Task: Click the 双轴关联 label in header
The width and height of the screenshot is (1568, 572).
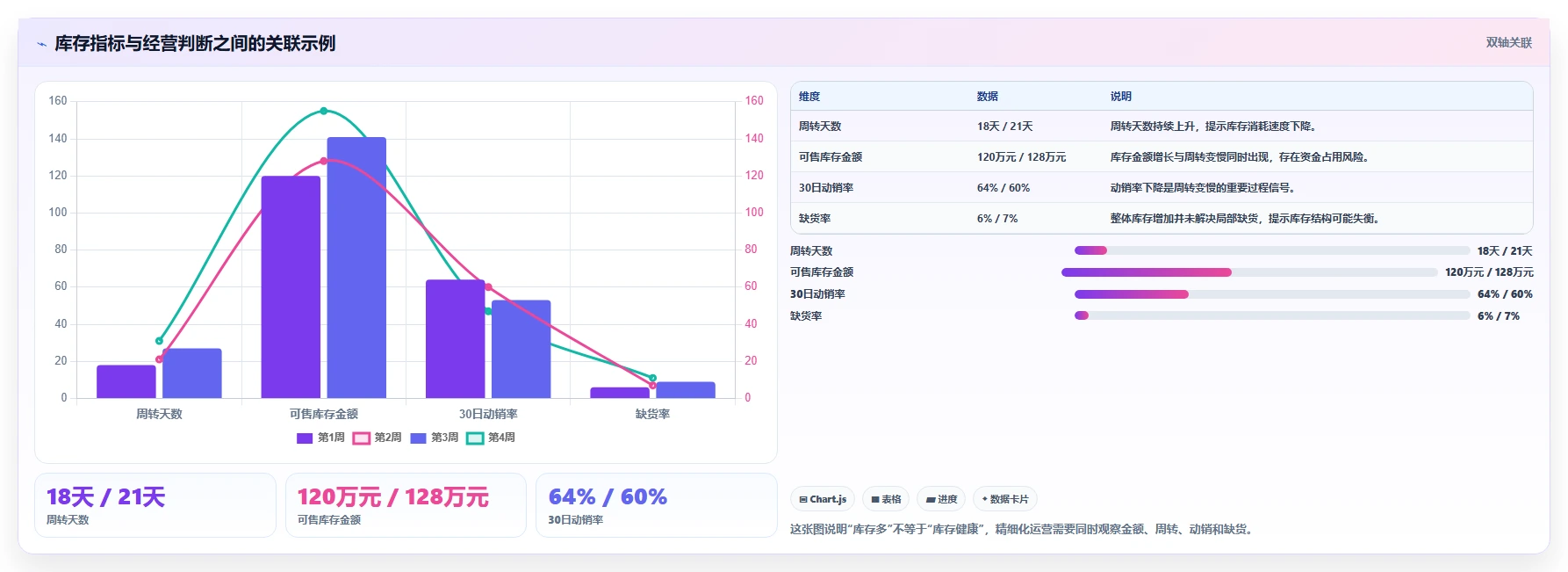Action: pyautogui.click(x=1508, y=42)
